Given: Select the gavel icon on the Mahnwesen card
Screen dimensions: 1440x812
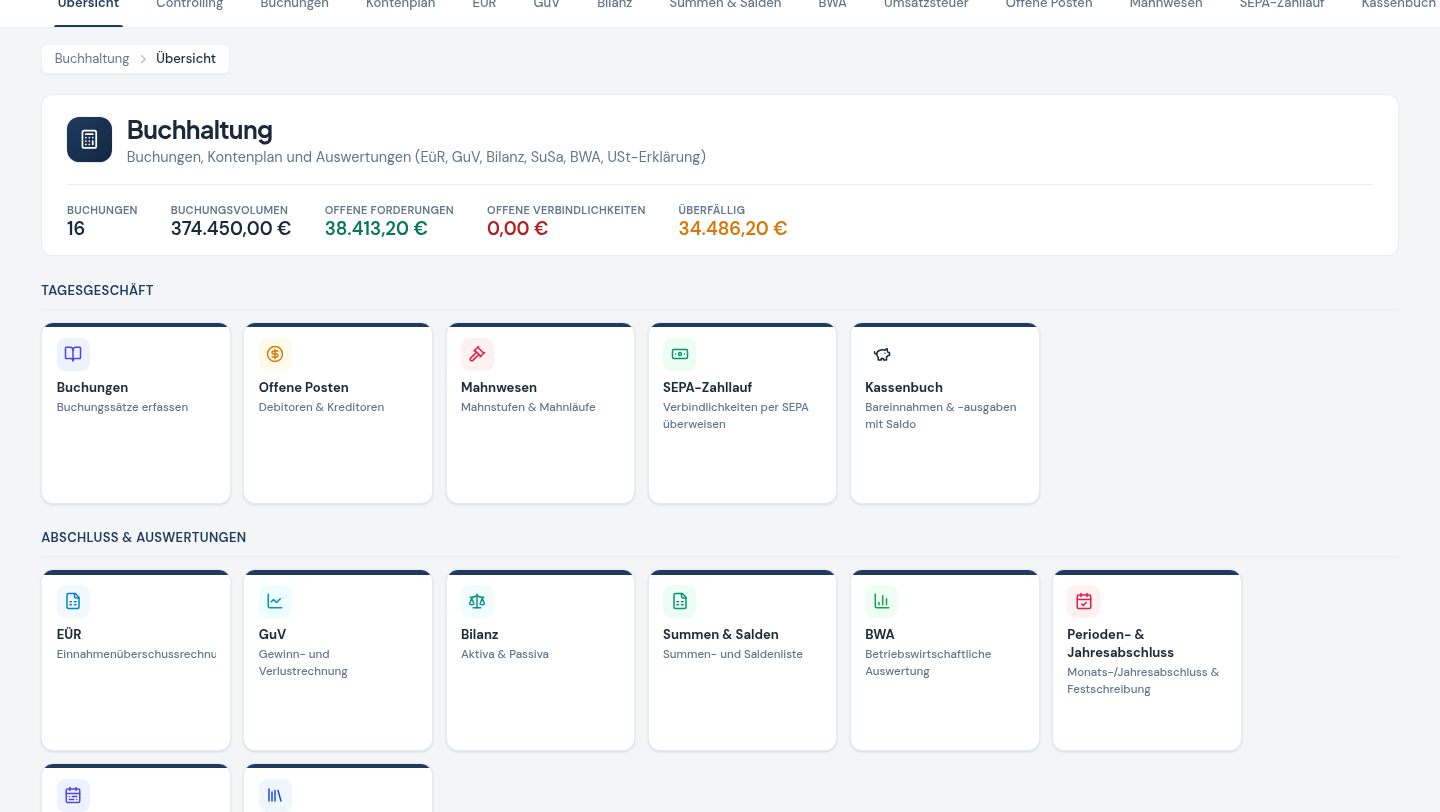Looking at the screenshot, I should pyautogui.click(x=477, y=354).
